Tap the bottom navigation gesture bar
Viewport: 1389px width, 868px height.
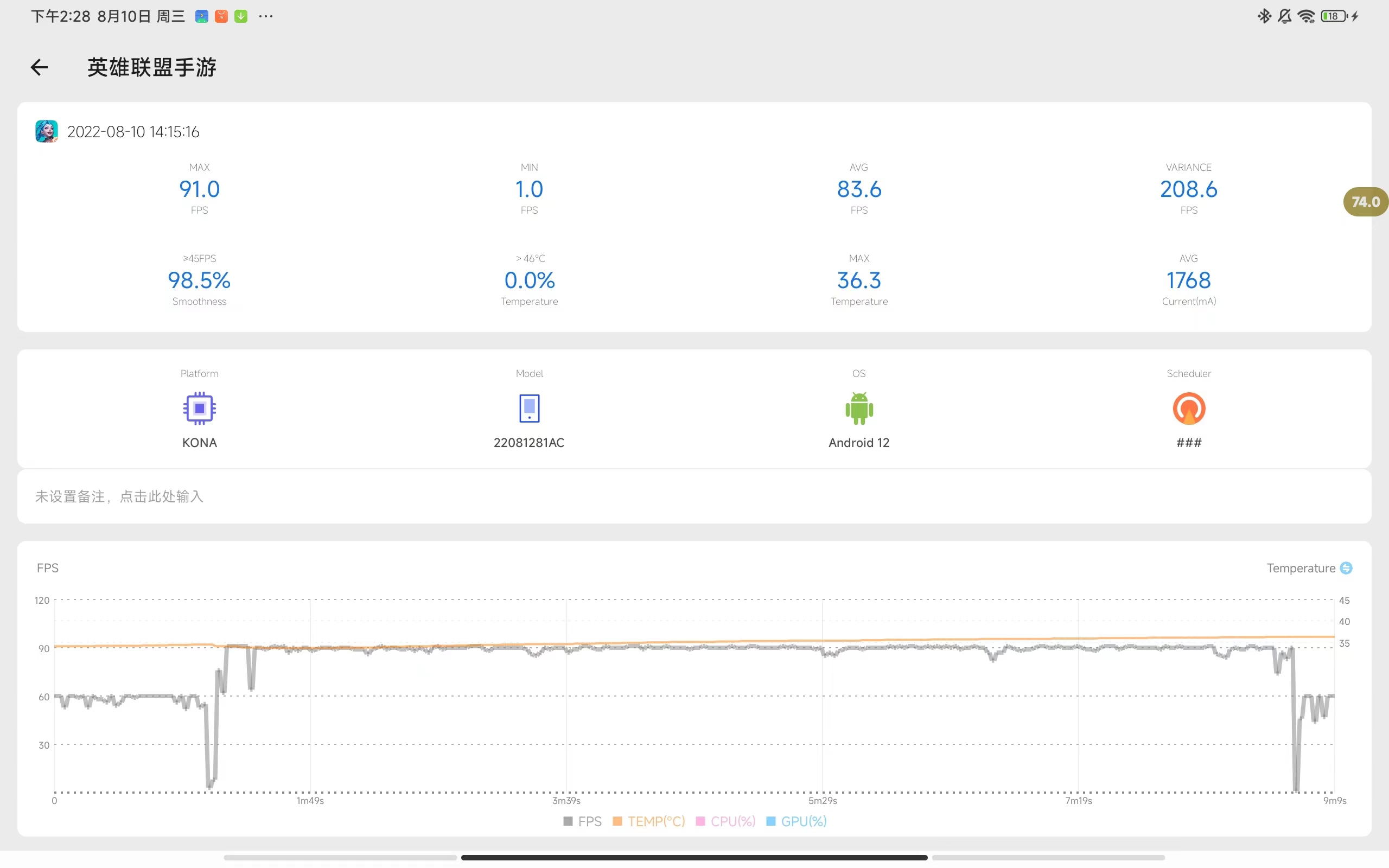click(694, 857)
